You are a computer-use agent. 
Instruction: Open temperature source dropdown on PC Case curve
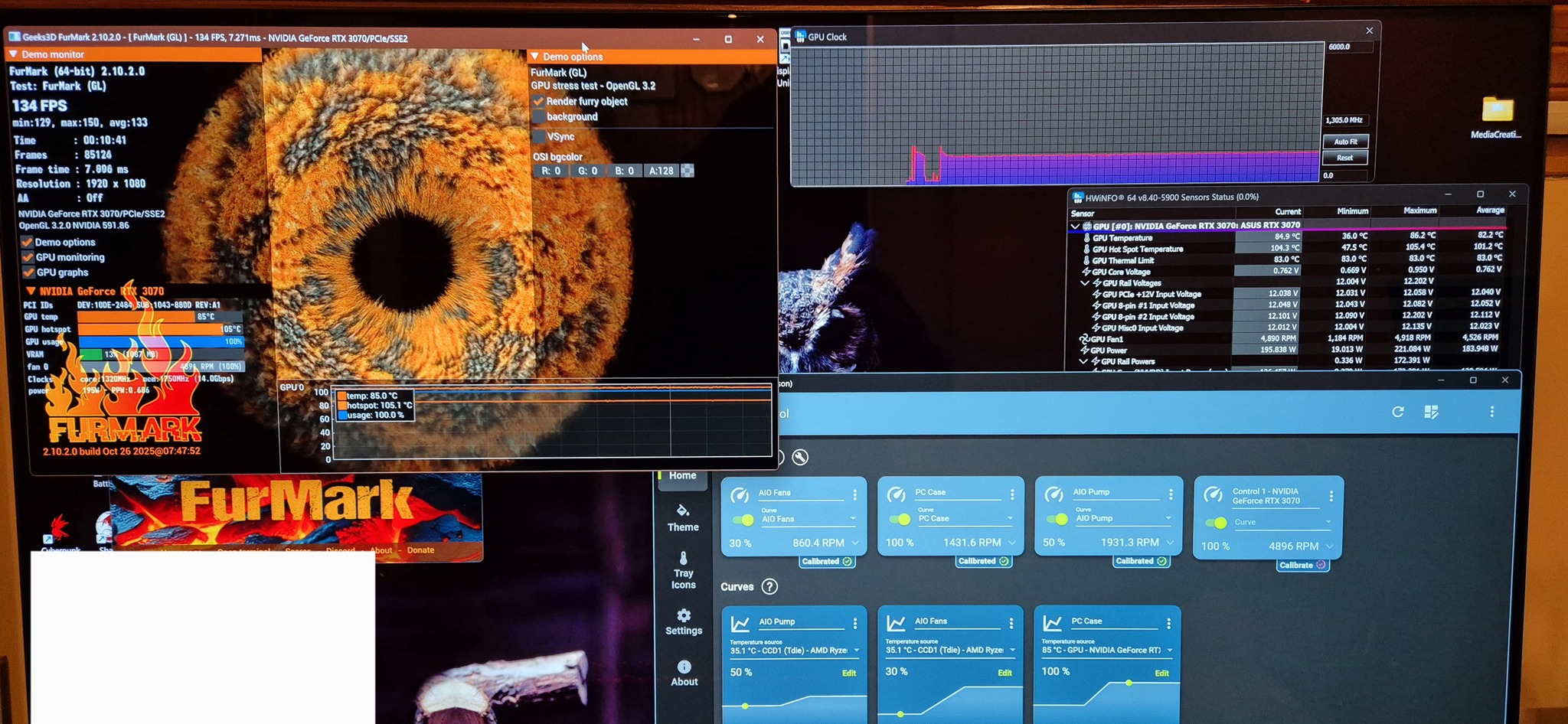pos(1107,650)
